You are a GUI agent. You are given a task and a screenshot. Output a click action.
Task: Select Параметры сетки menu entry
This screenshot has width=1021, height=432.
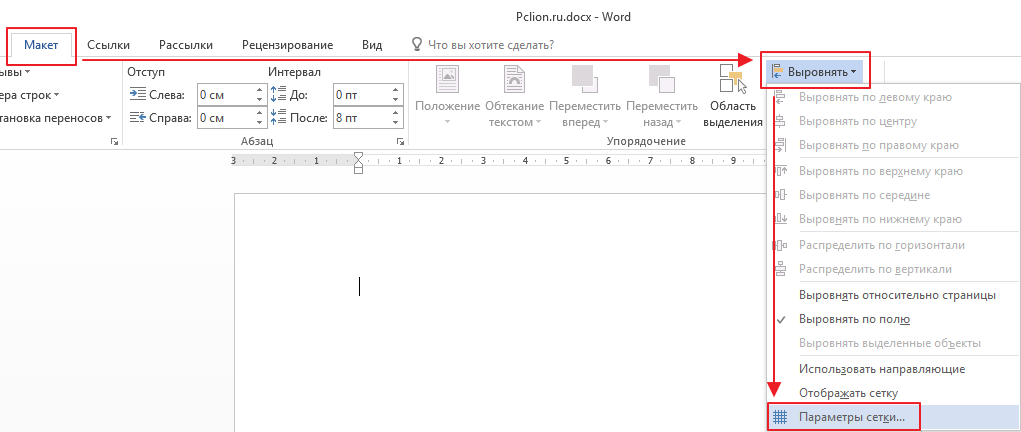coord(852,417)
